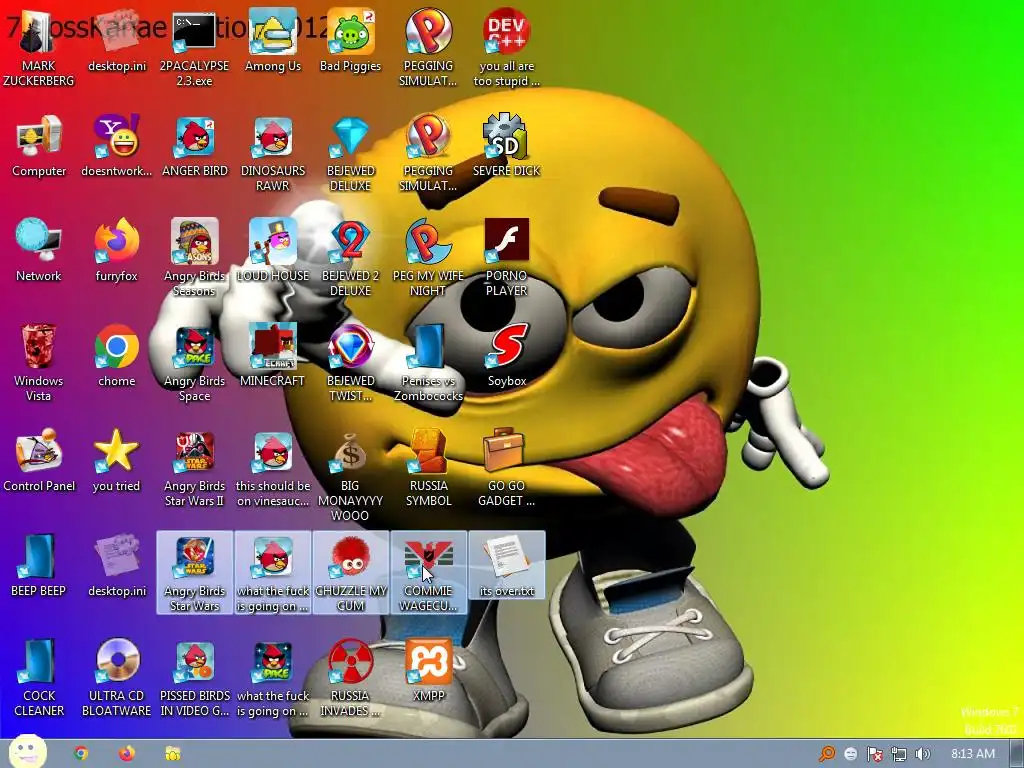Select the GO GO GADGET briefcase icon
Screen dimensions: 1024x768
click(x=506, y=468)
